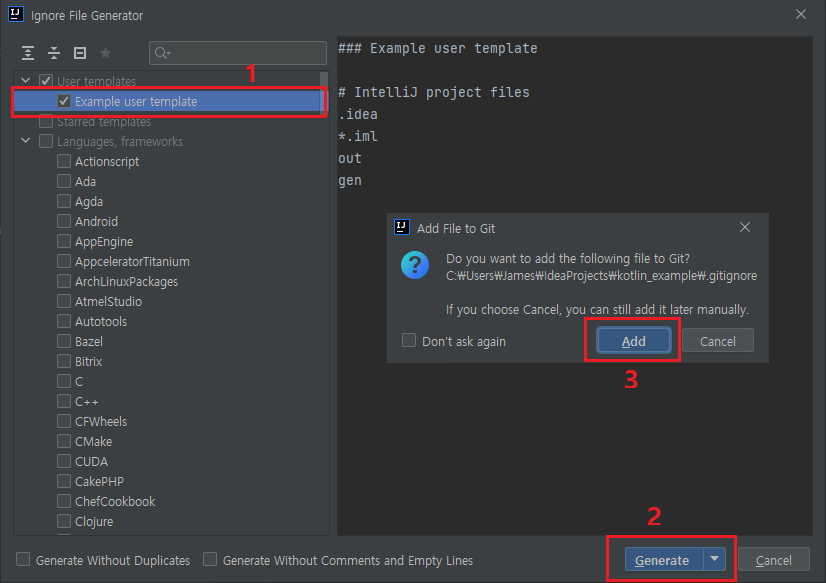This screenshot has height=583, width=826.
Task: Check the Bitrix checkbox
Action: coord(64,361)
